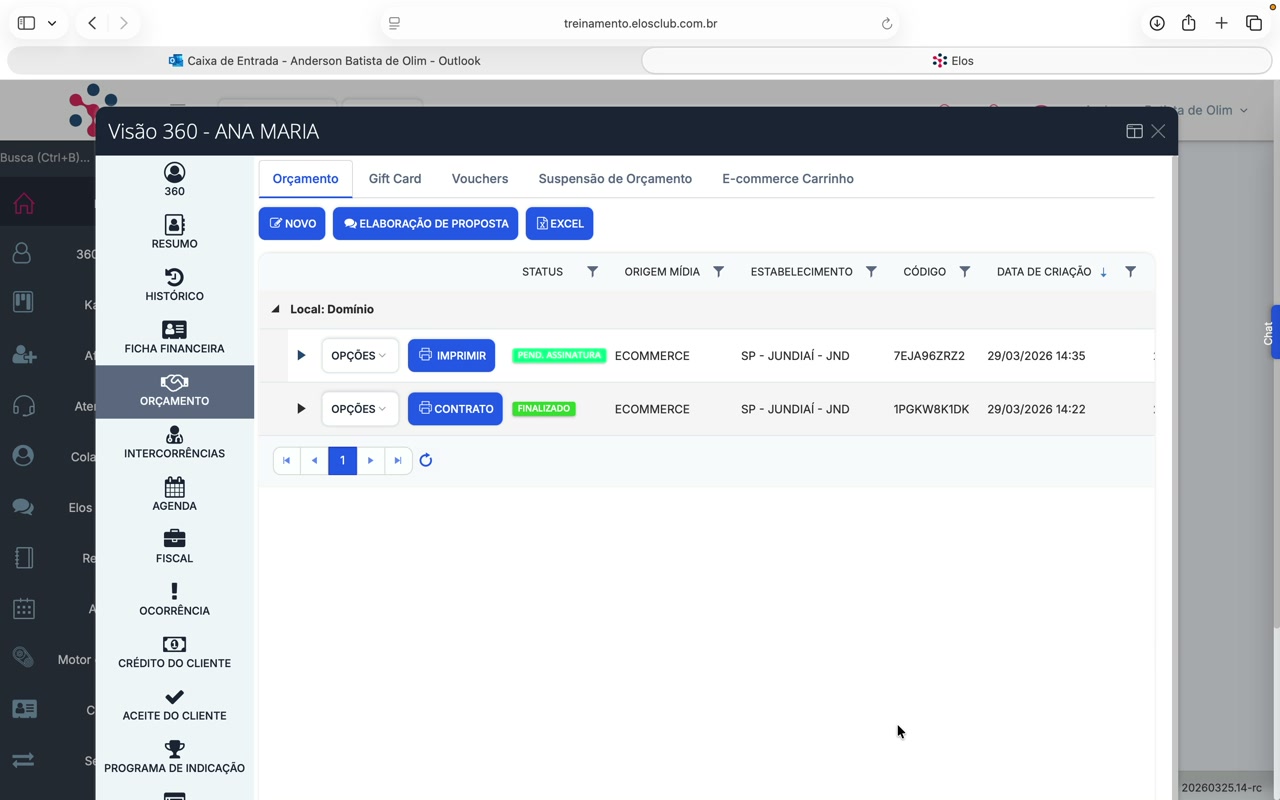Image resolution: width=1280 pixels, height=800 pixels.
Task: Open Programa de Indicação trophy section
Action: [x=174, y=757]
